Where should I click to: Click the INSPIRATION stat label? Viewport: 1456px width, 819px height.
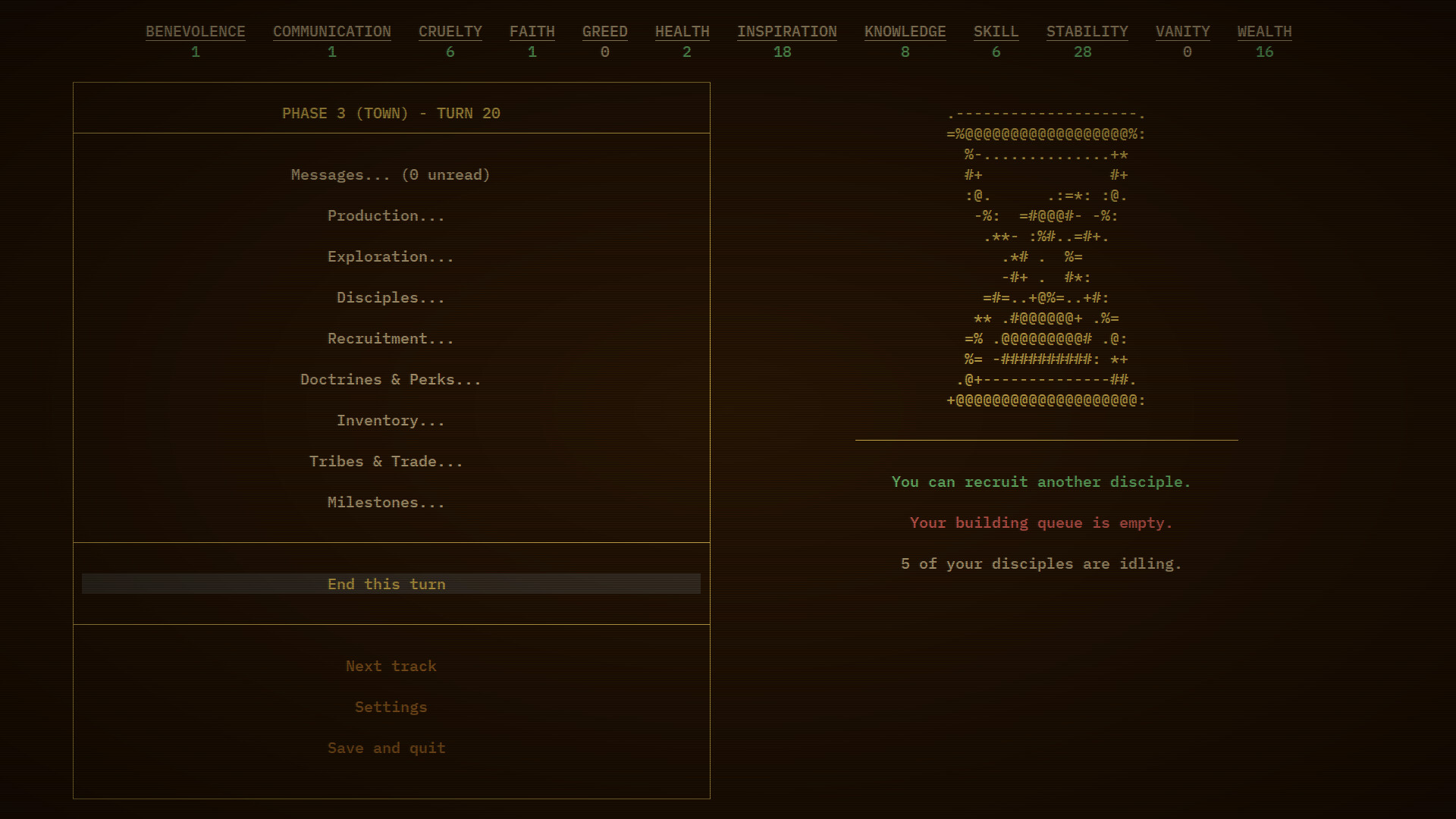point(786,32)
